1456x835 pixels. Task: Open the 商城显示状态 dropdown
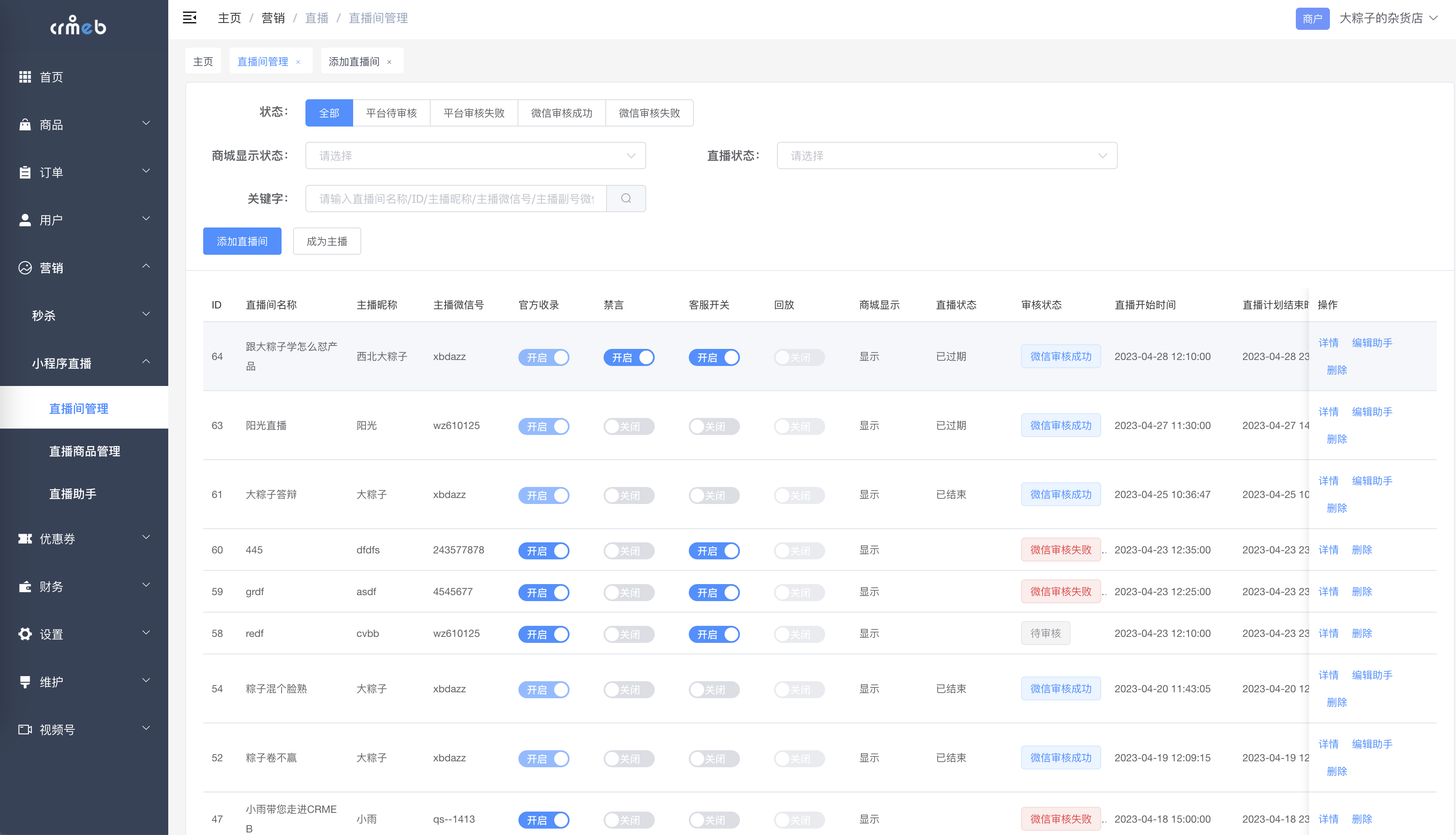click(475, 155)
